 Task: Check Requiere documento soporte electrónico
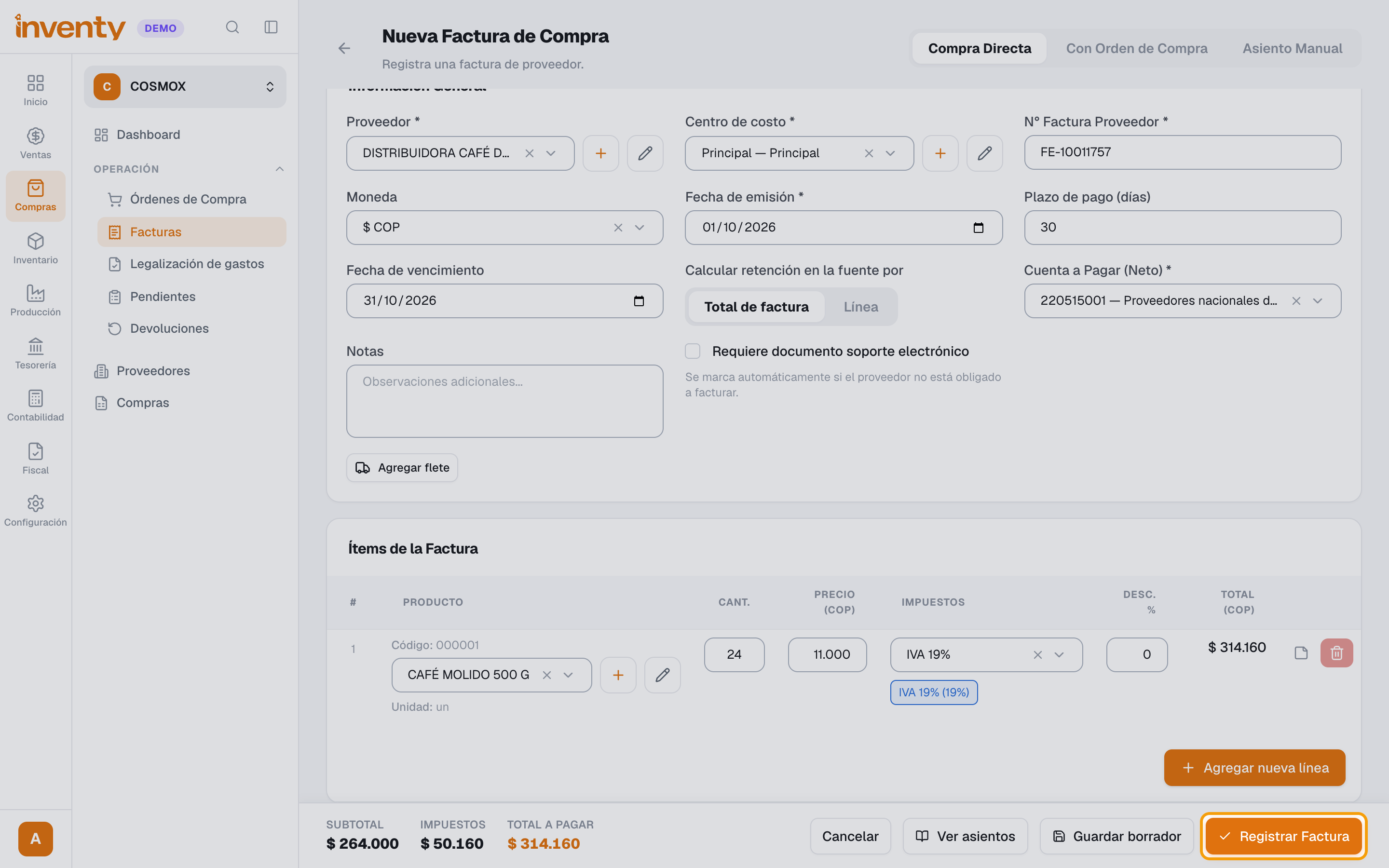693,352
